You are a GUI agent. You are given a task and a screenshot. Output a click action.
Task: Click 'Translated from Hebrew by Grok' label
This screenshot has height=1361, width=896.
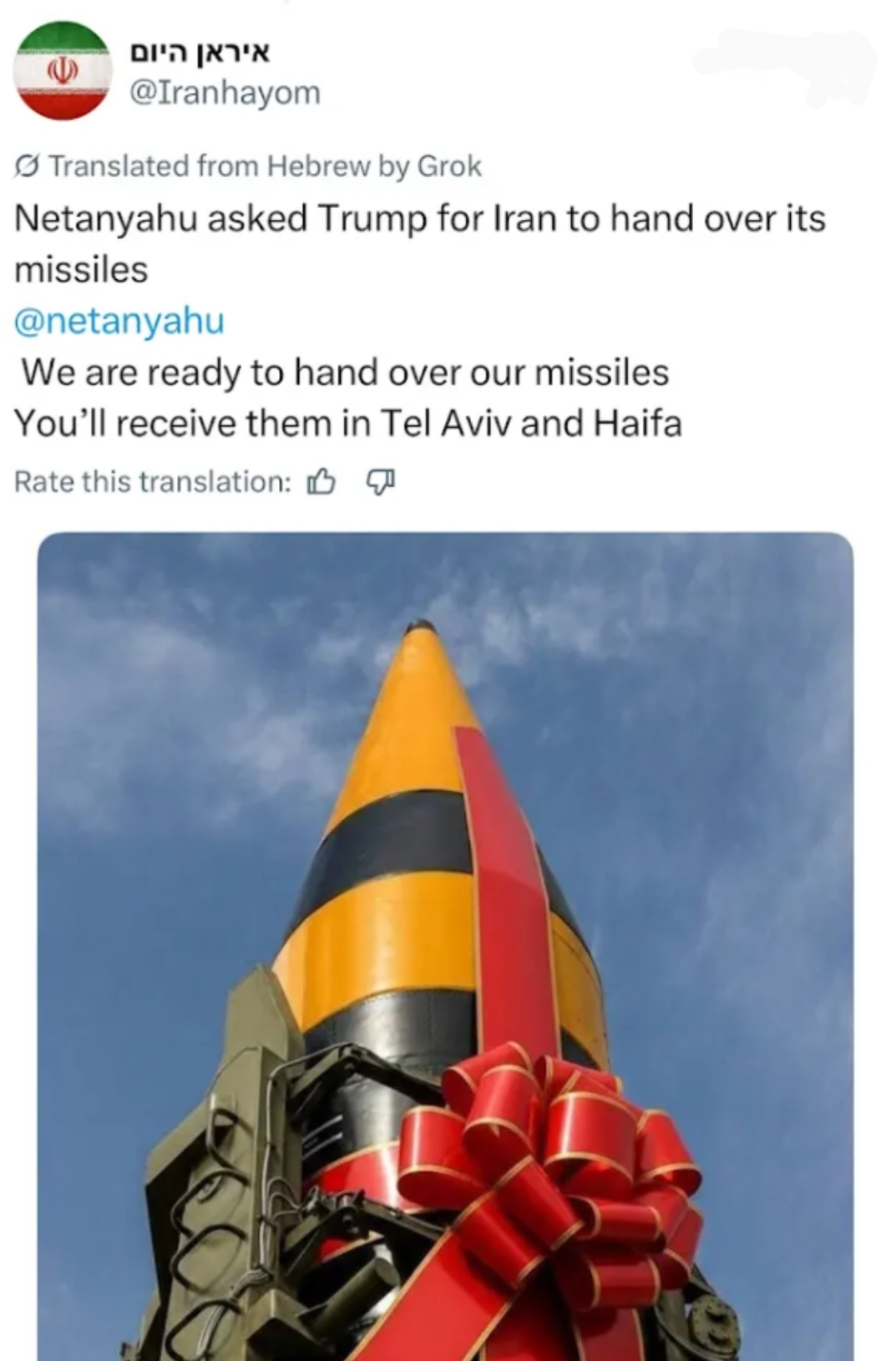click(x=265, y=166)
